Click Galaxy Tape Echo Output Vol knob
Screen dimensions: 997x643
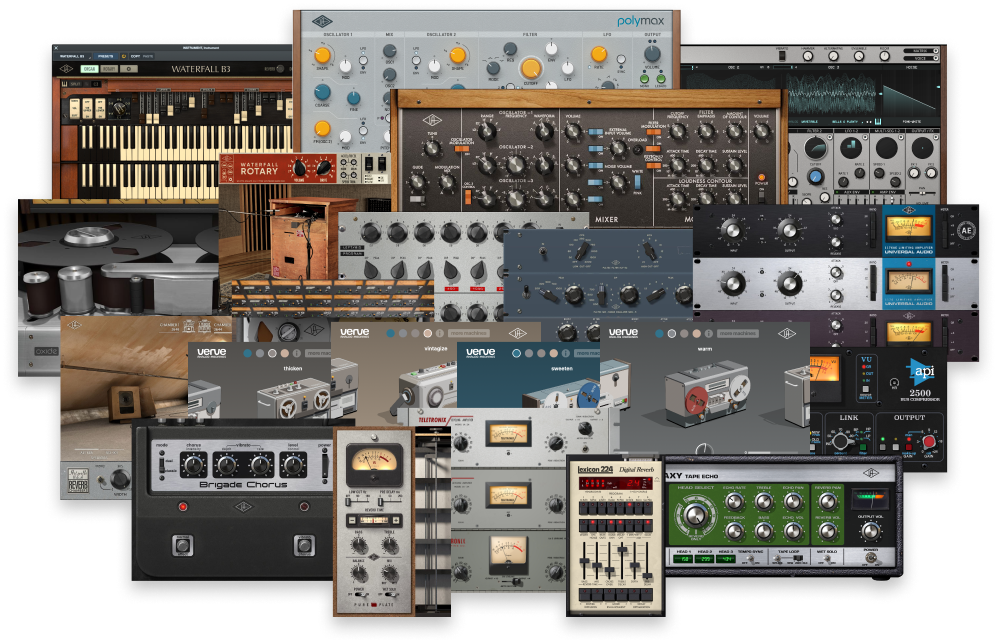tap(870, 530)
